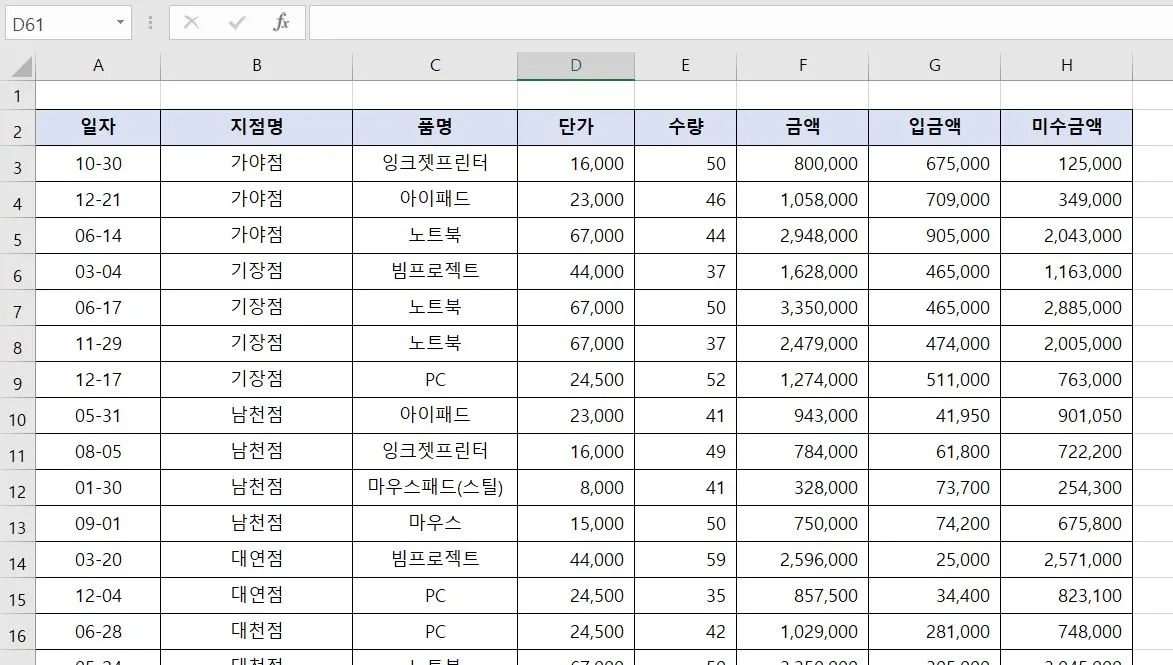Image resolution: width=1173 pixels, height=665 pixels.
Task: Click the 수량 header cell
Action: [x=685, y=128]
